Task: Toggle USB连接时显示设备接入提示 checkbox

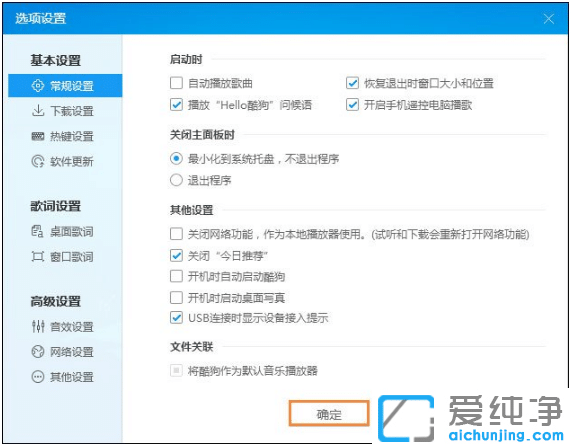Action: [176, 318]
